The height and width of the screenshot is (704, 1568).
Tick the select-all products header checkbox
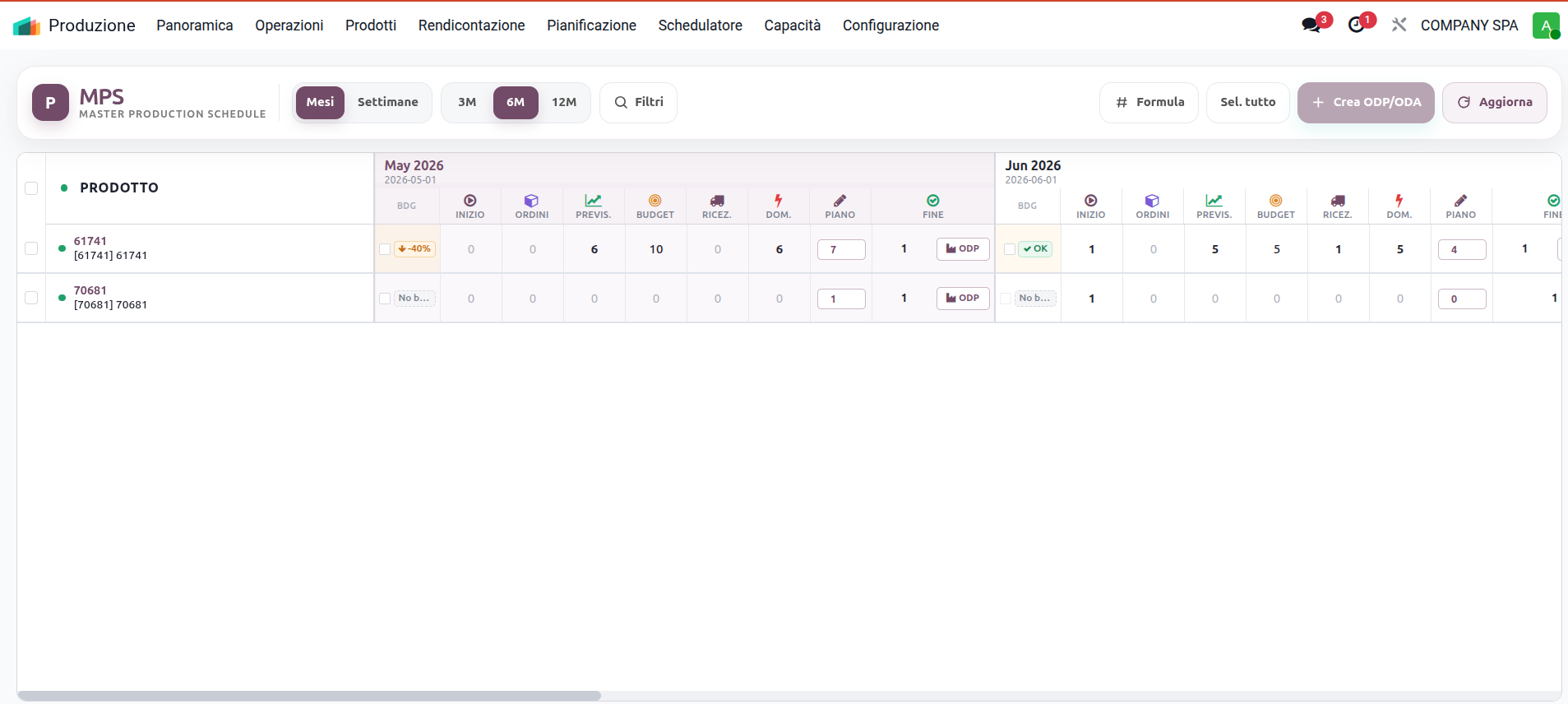(31, 188)
